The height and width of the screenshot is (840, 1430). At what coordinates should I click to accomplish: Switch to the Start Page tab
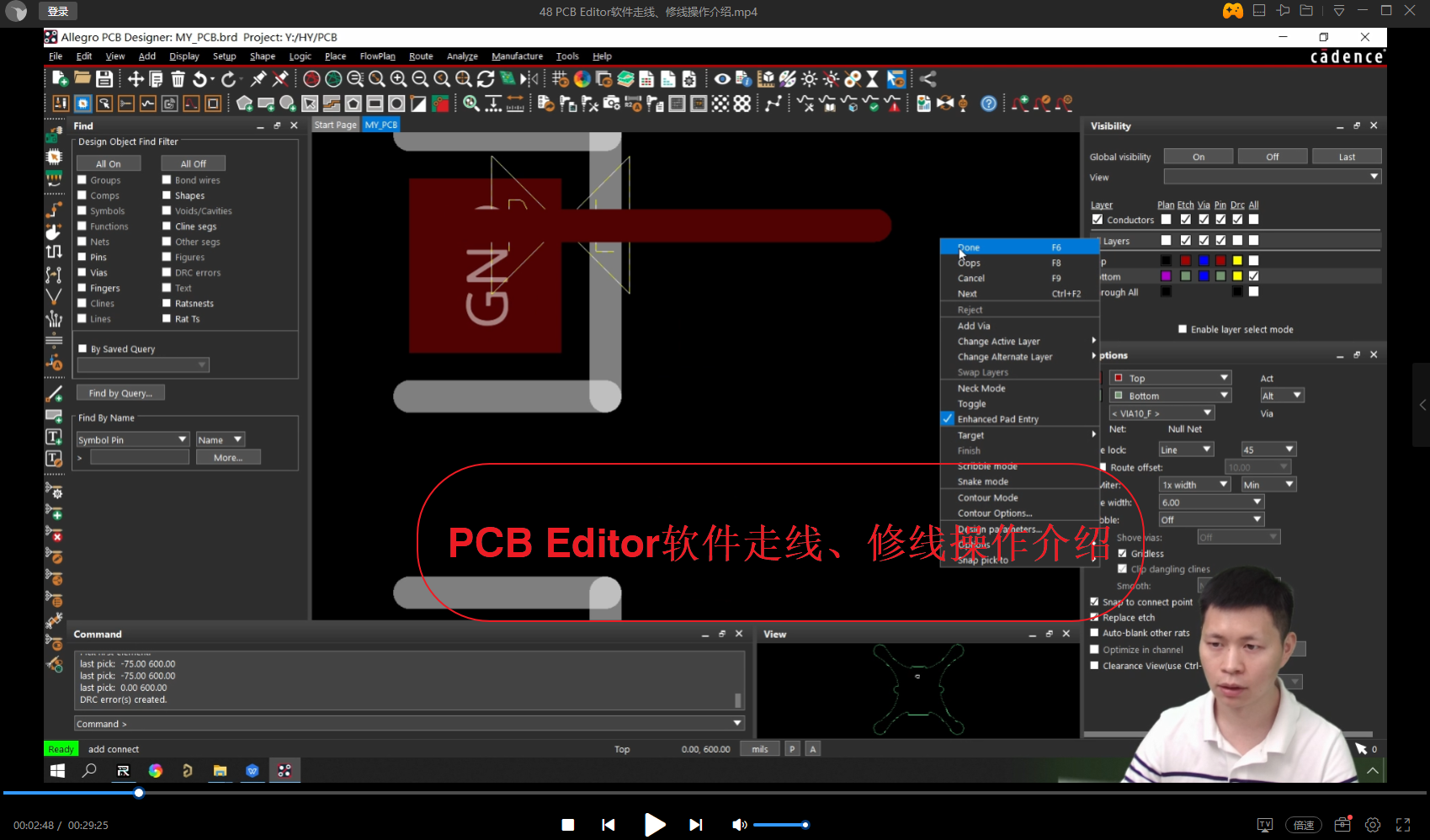coord(335,125)
